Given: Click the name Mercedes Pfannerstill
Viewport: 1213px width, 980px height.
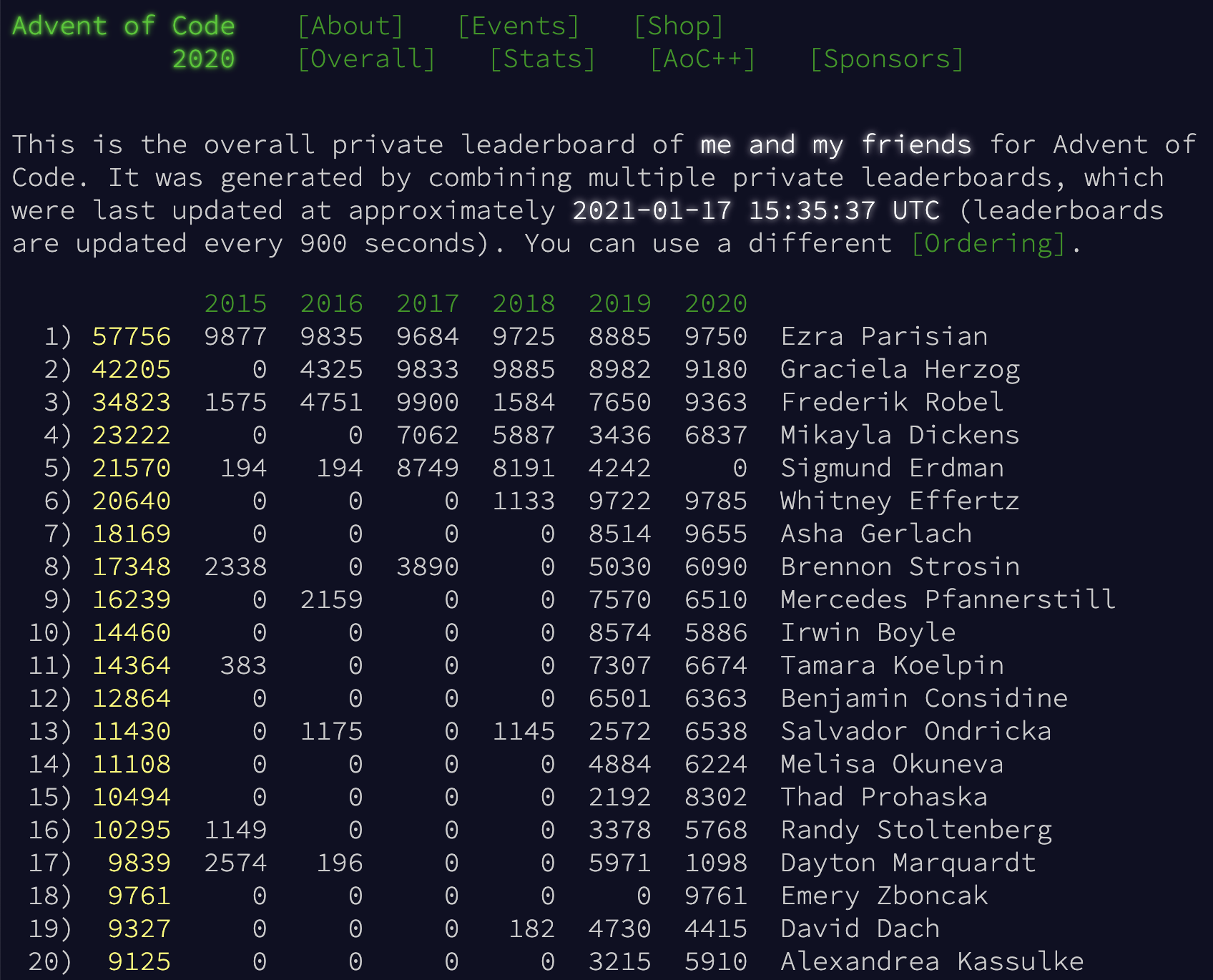Looking at the screenshot, I should 948,600.
